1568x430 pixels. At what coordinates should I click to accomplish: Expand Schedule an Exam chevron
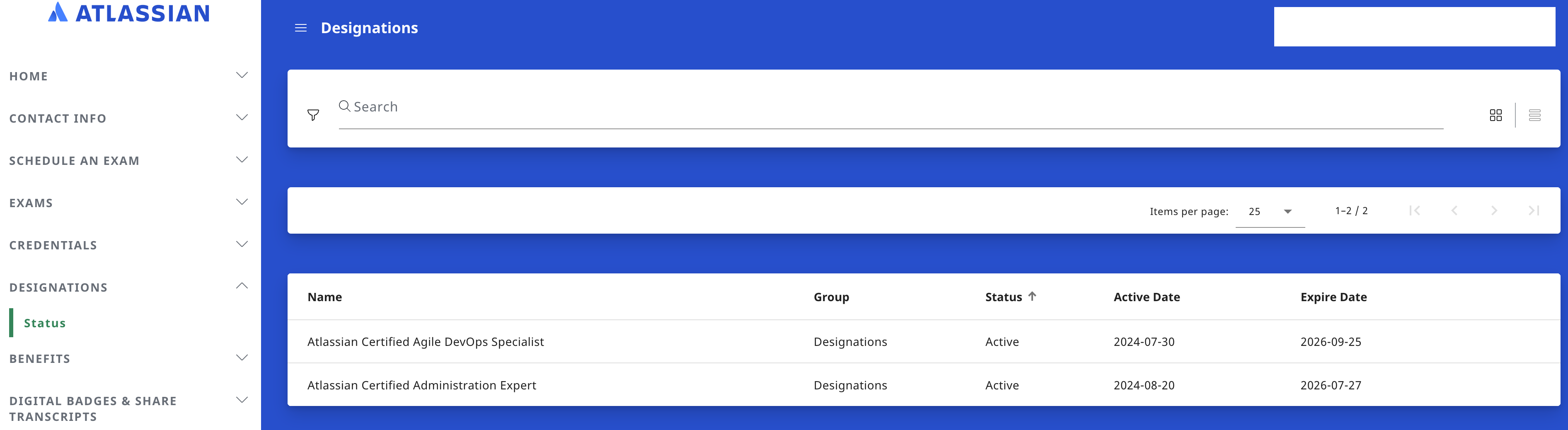point(242,160)
